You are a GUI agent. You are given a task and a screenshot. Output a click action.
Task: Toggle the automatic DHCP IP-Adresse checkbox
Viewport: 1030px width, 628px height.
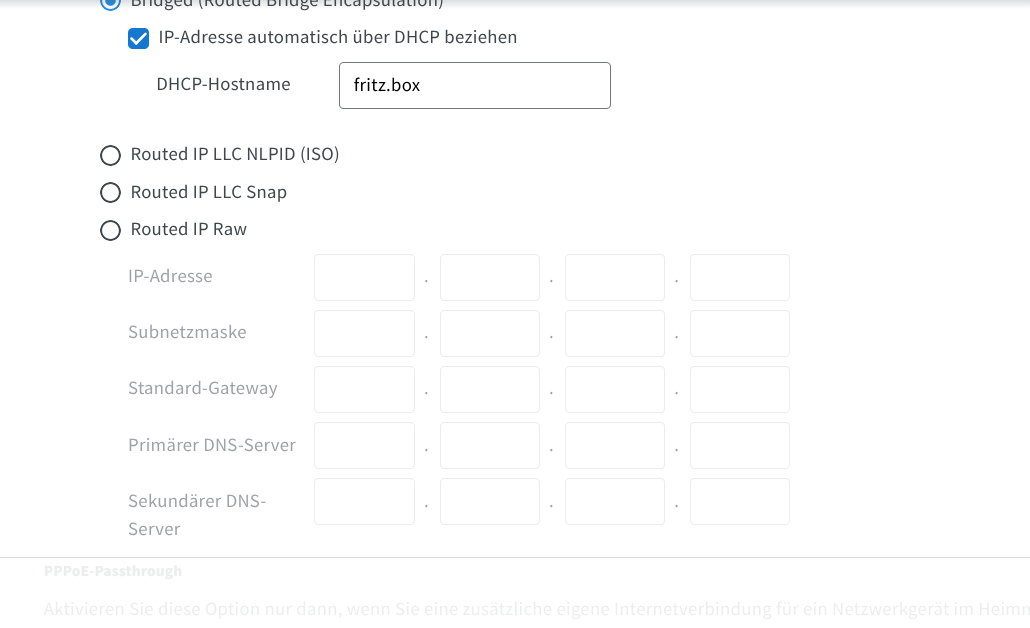pos(139,39)
